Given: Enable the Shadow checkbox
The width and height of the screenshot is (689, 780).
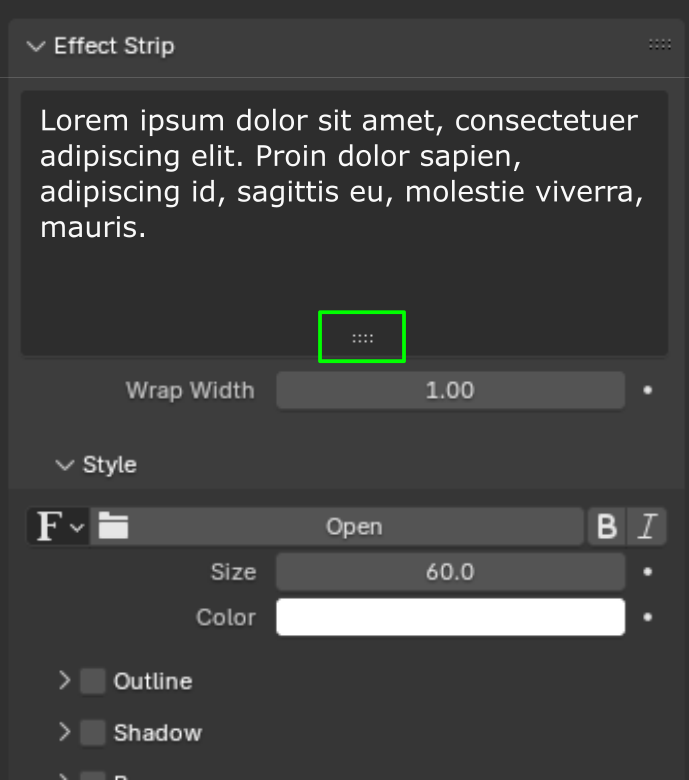Looking at the screenshot, I should pyautogui.click(x=93, y=733).
